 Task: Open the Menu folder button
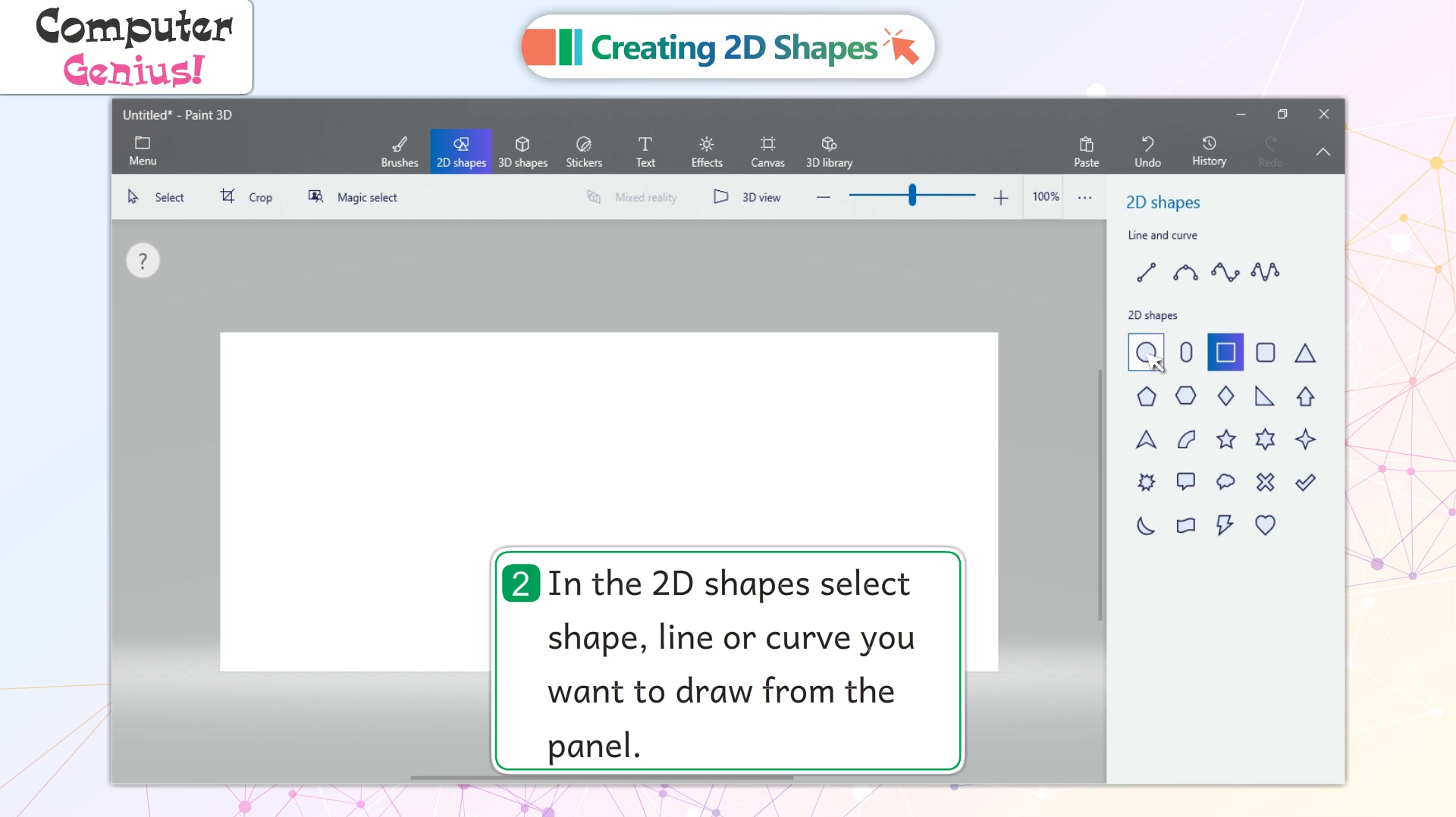point(143,151)
